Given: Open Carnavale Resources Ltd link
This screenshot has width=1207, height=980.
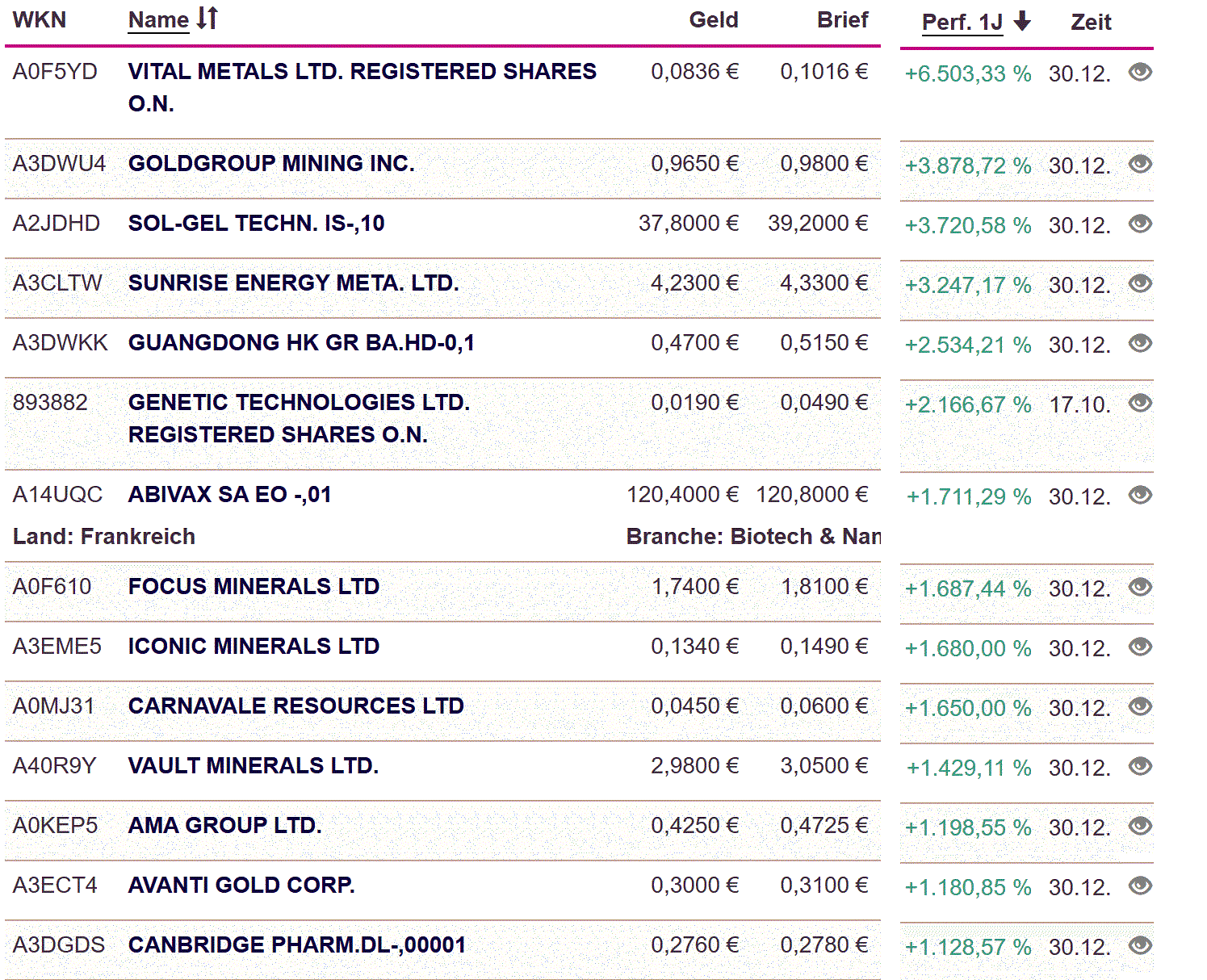Looking at the screenshot, I should tap(295, 706).
